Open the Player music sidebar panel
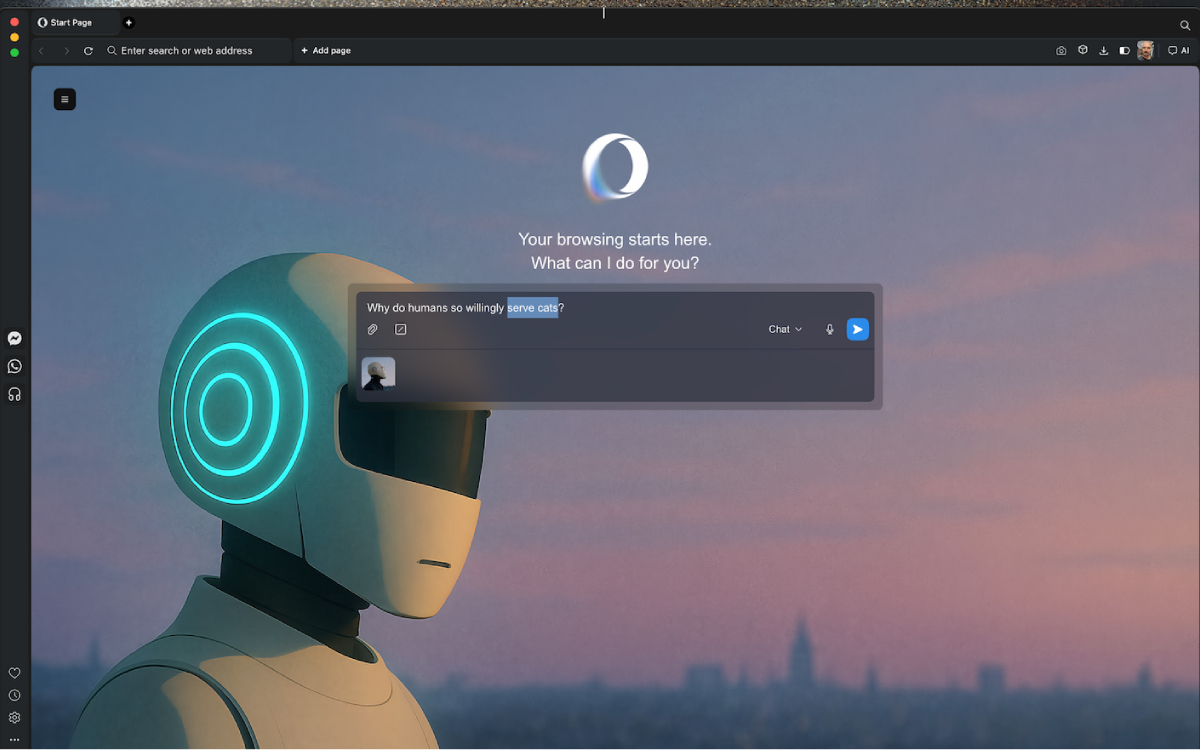Screen dimensions: 1200x750 tap(14, 394)
